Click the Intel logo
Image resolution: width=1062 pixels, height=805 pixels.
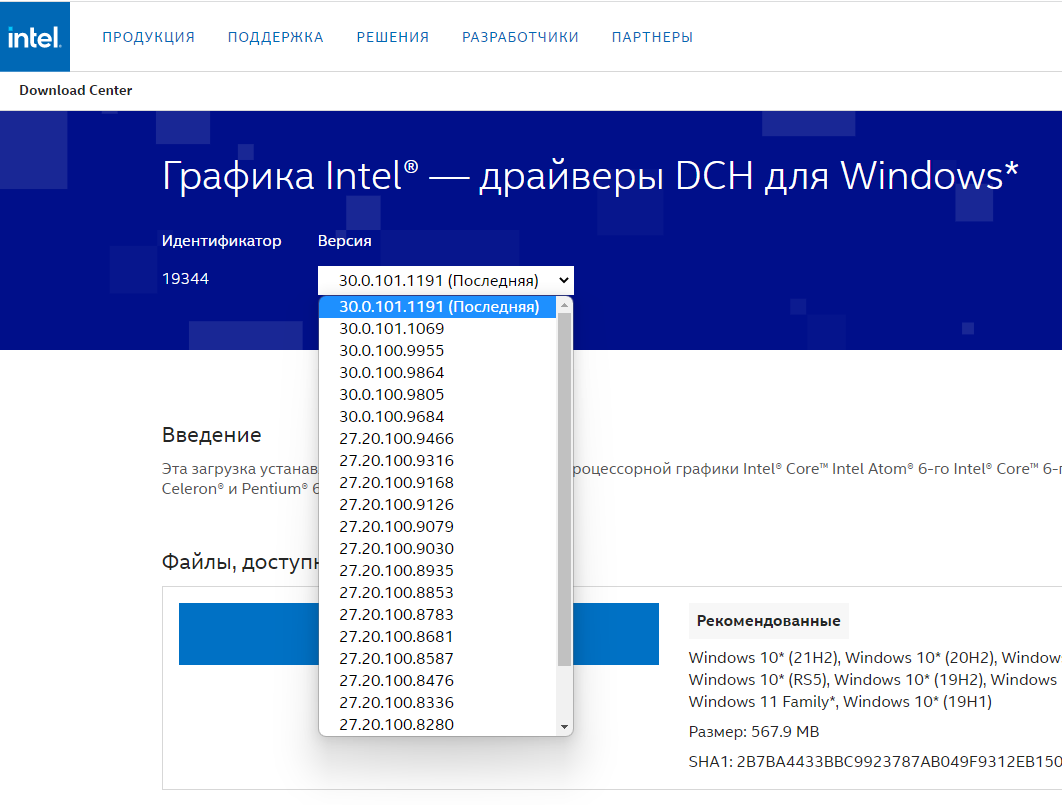[35, 37]
